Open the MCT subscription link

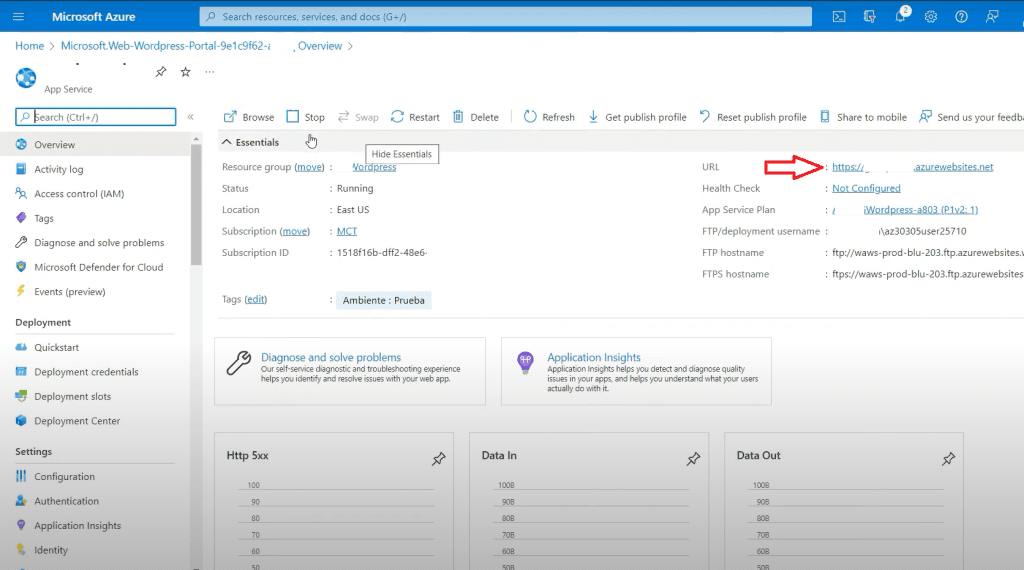[347, 231]
